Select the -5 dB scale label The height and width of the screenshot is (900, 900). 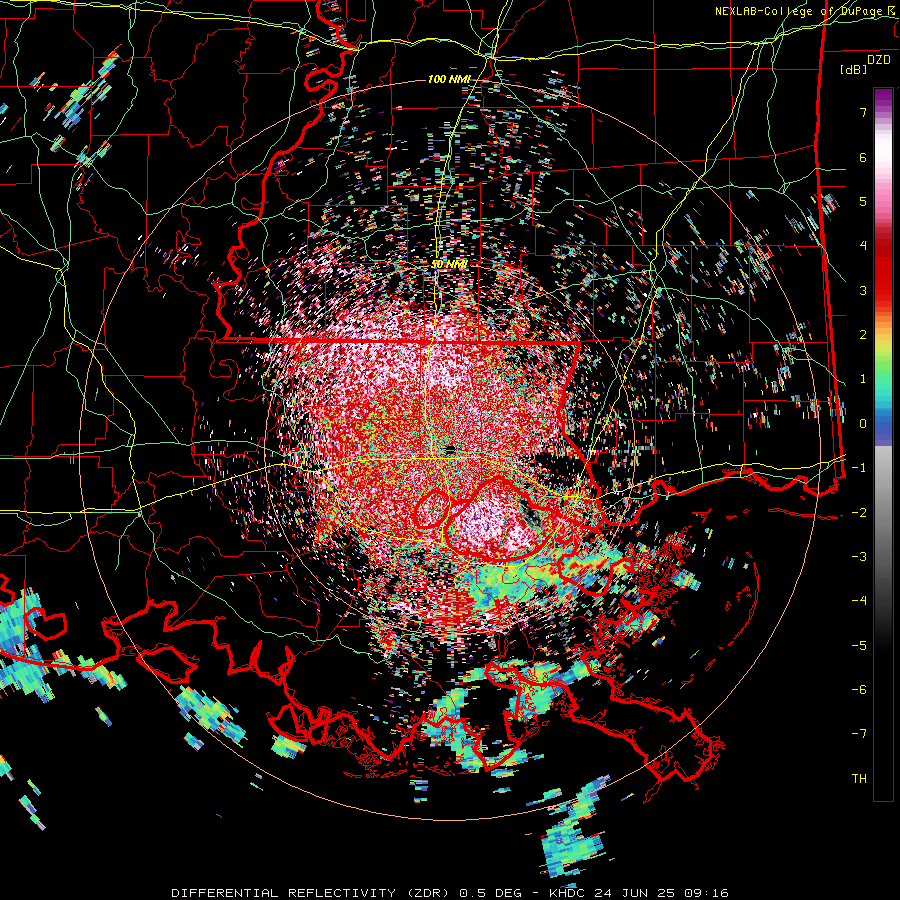859,646
